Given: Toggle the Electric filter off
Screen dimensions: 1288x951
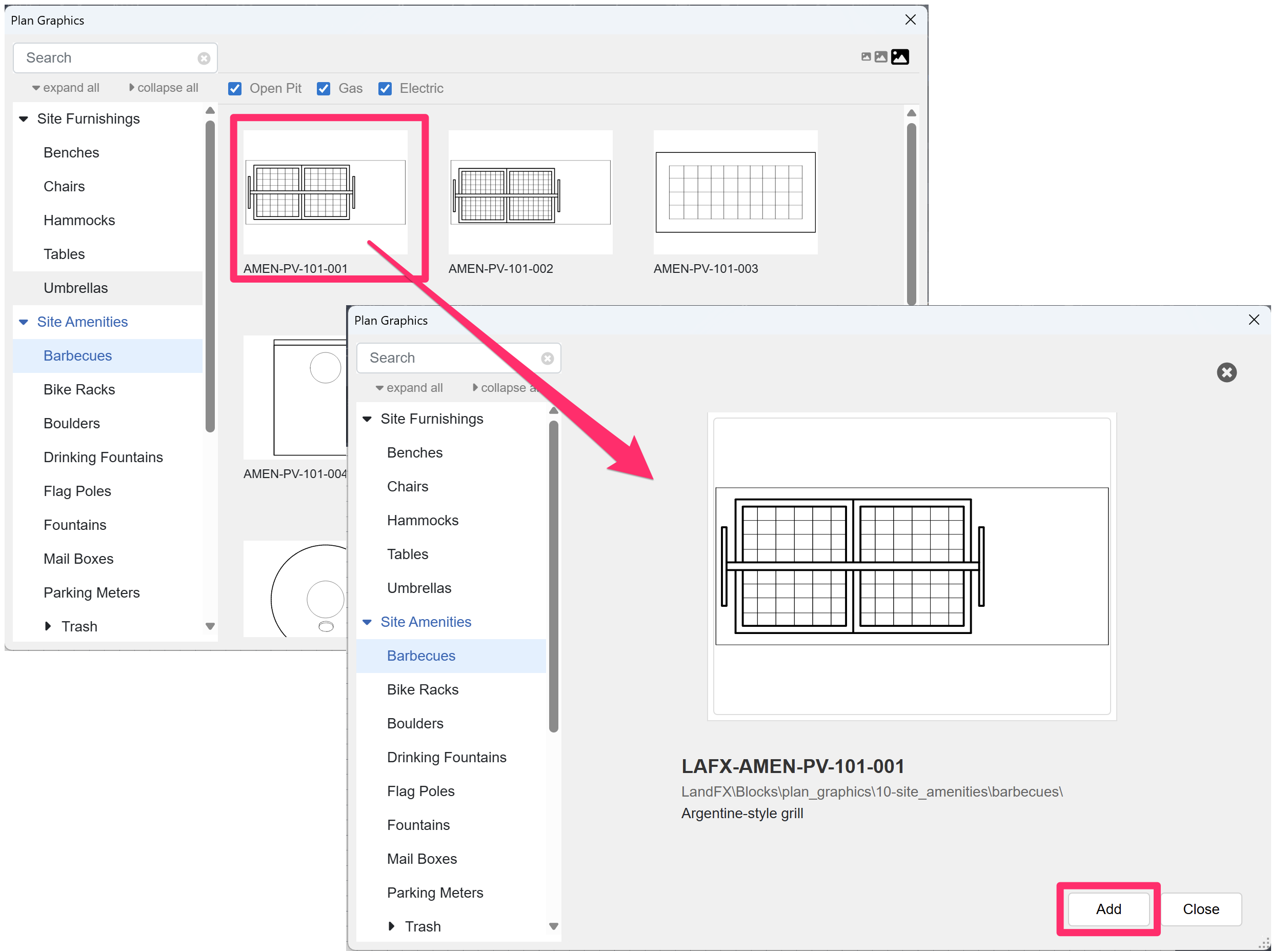Looking at the screenshot, I should (x=385, y=88).
